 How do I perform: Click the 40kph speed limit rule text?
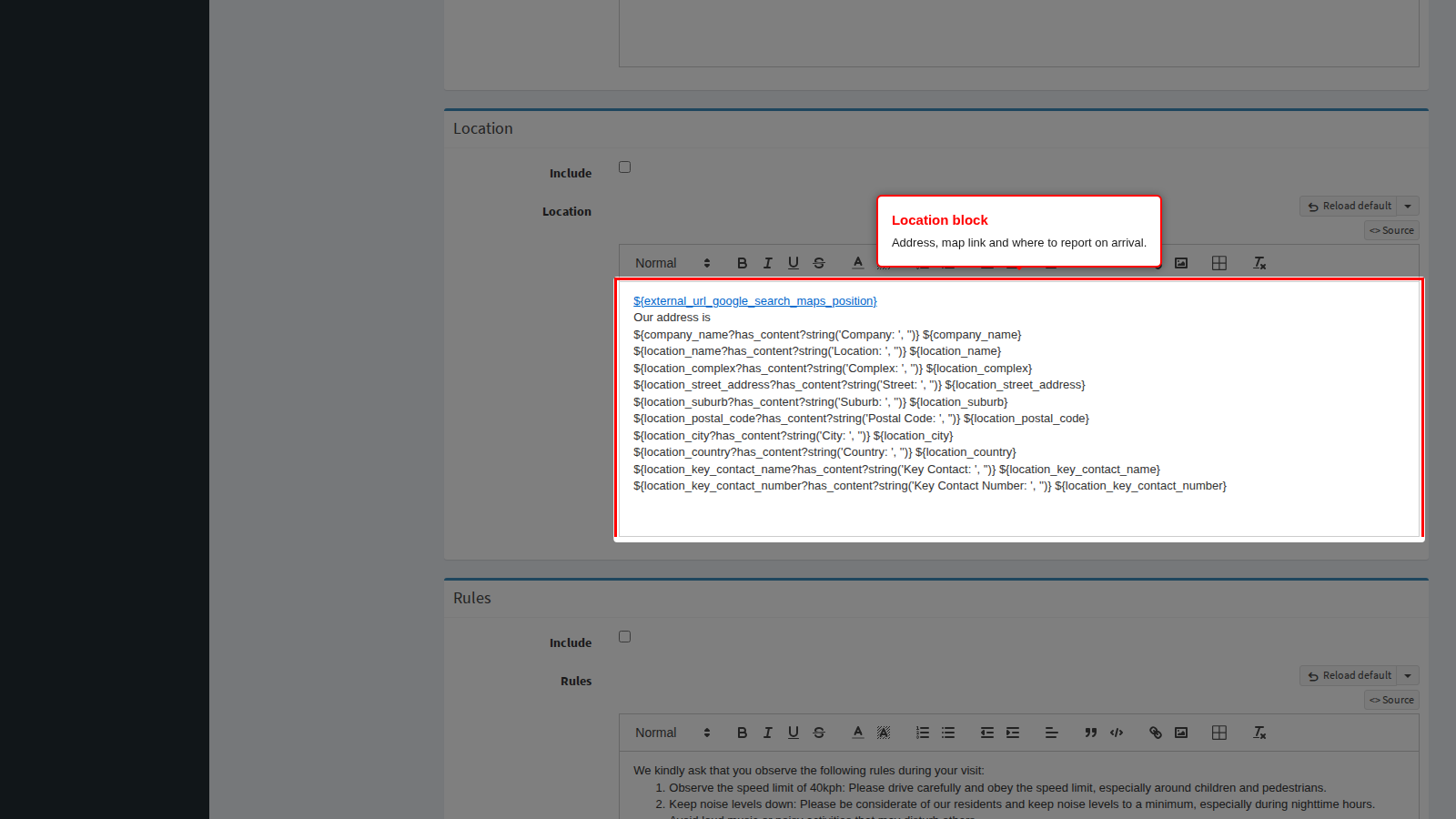point(997,788)
